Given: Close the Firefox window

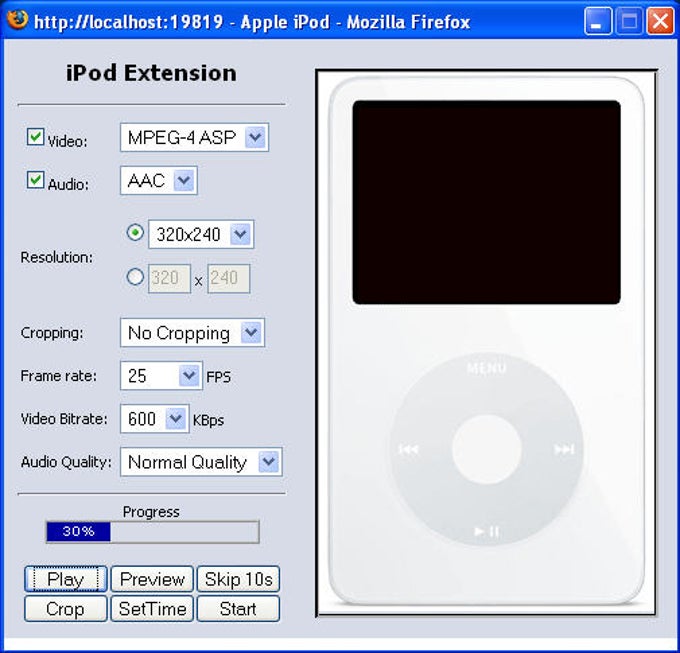Looking at the screenshot, I should pos(660,21).
